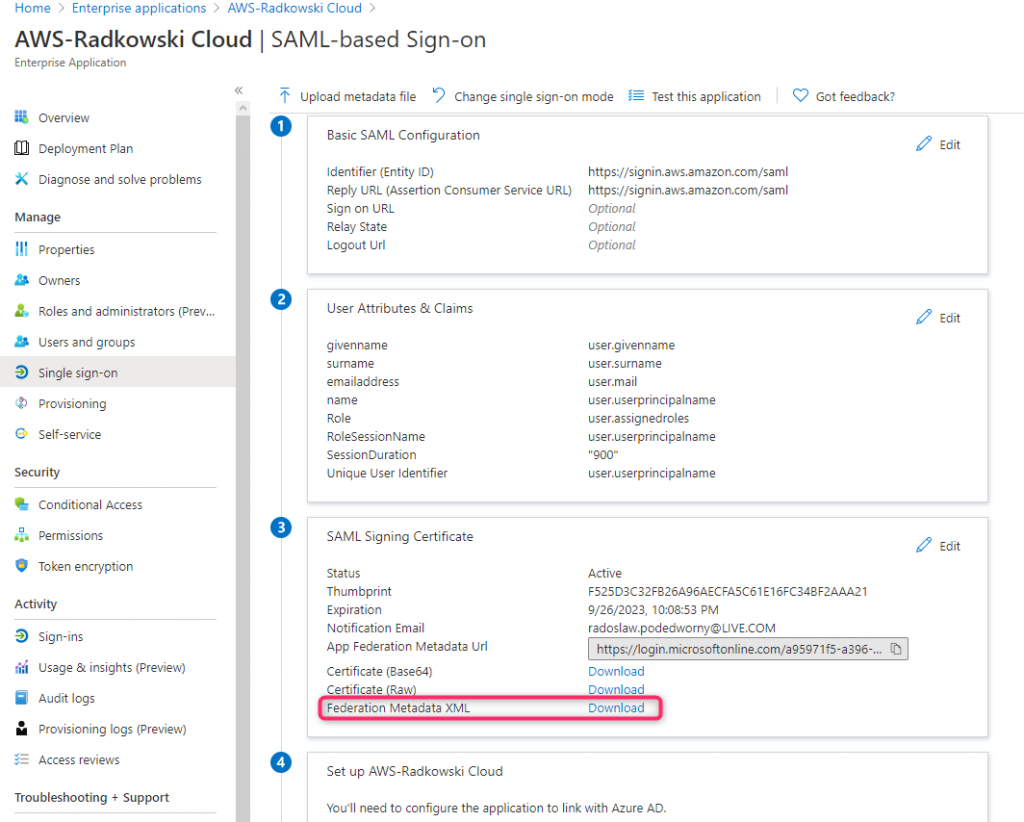Click the Usage & insights chart icon
1024x822 pixels.
[22, 667]
